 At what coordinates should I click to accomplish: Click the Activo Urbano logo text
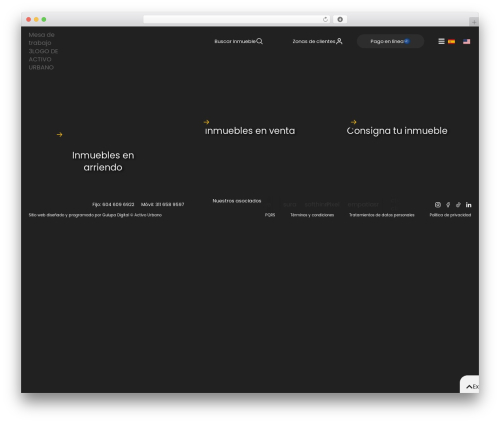point(43,51)
